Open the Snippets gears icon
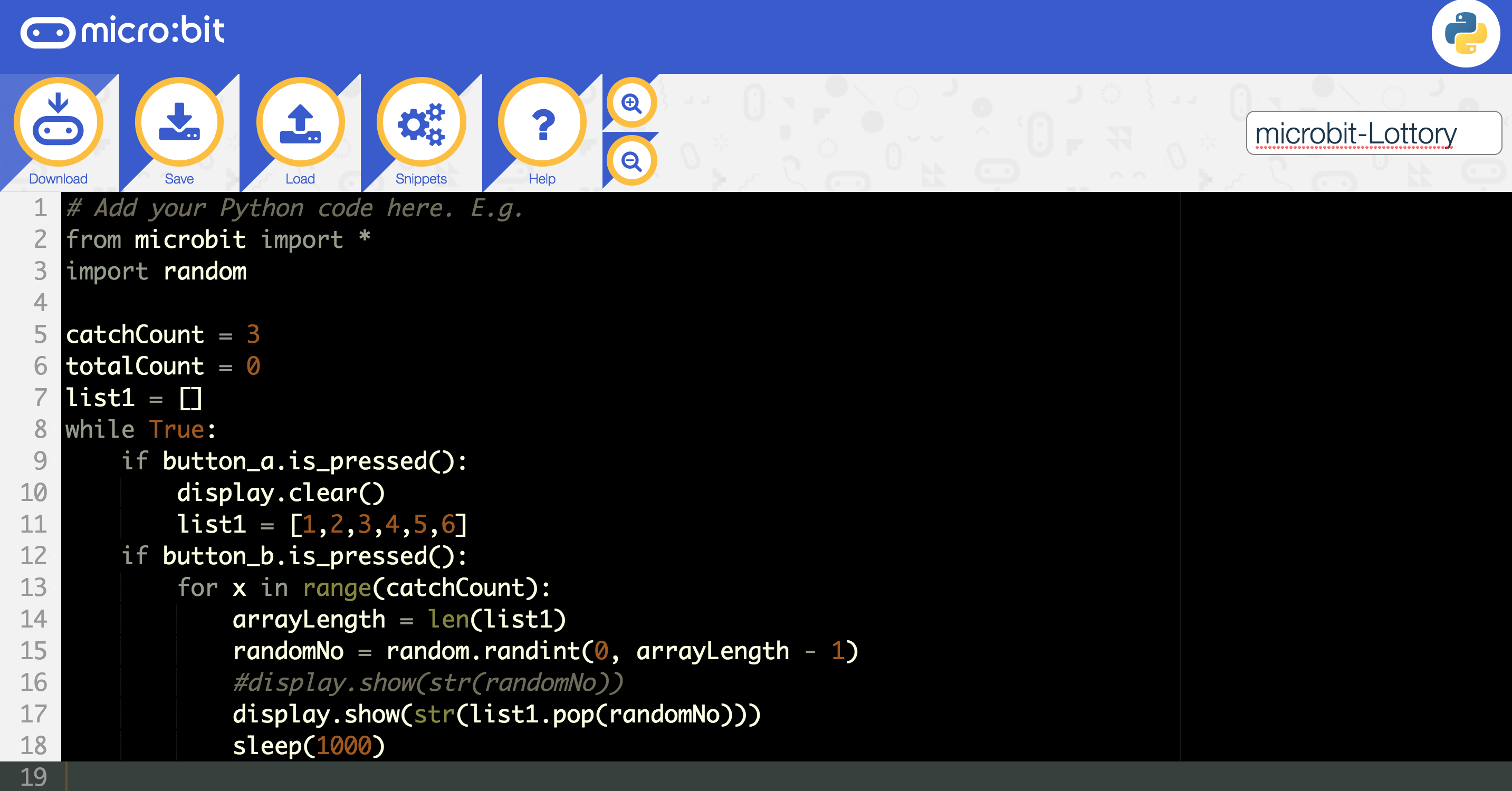The image size is (1512, 791). [421, 123]
